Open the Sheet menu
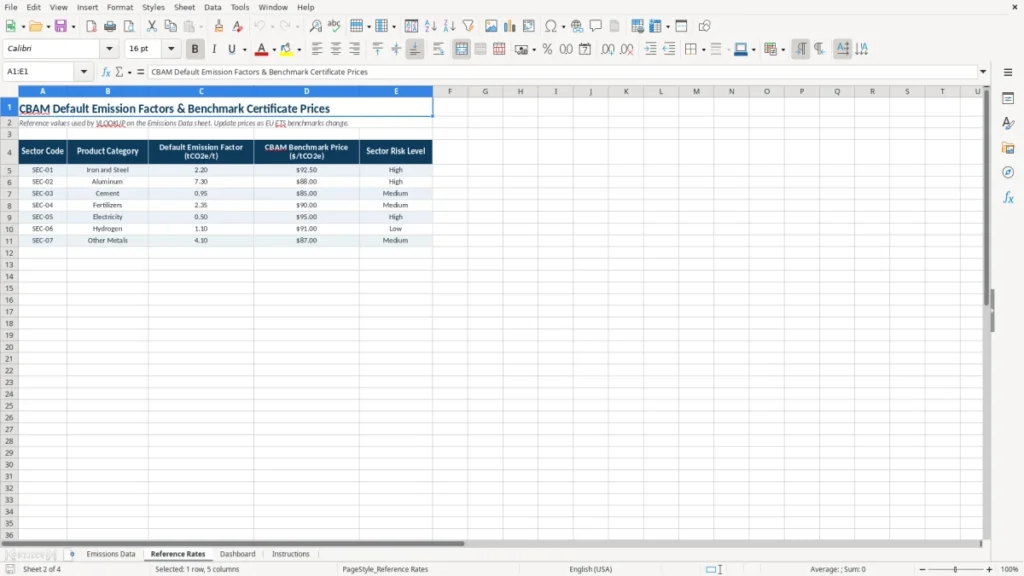Viewport: 1024px width, 576px height. (x=184, y=7)
